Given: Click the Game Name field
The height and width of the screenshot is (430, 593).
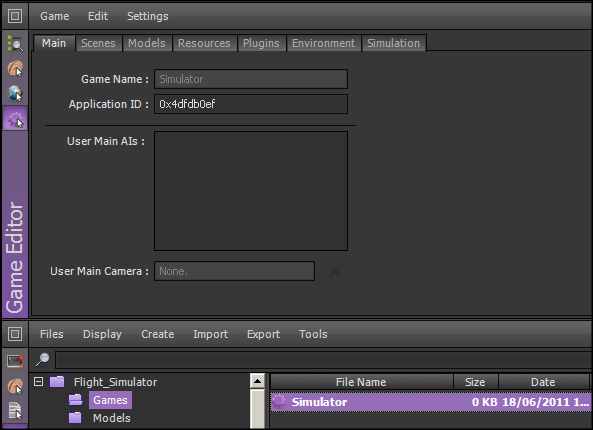Looking at the screenshot, I should click(x=251, y=79).
